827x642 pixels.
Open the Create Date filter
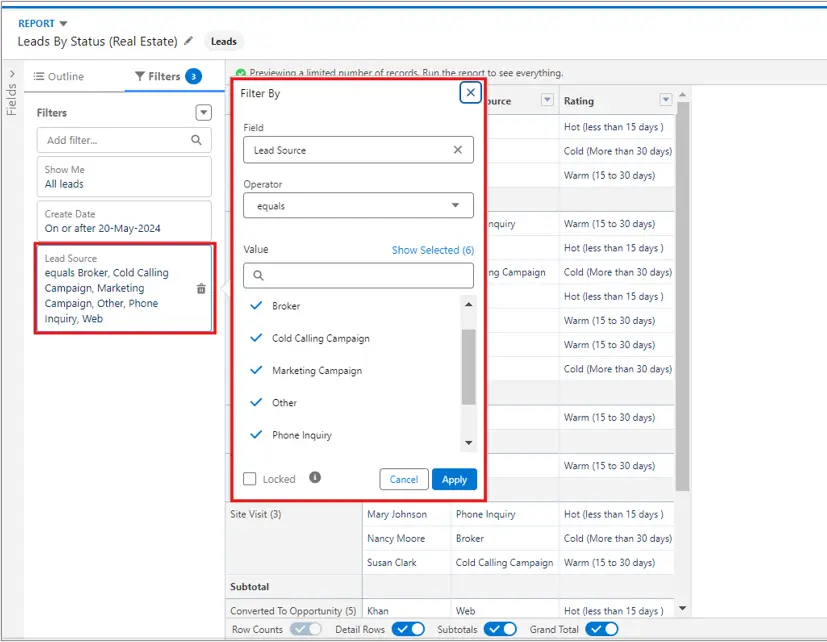[124, 221]
